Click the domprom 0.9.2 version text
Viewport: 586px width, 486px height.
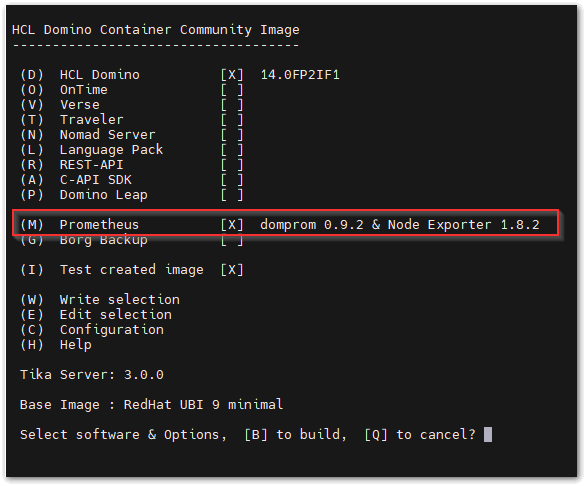[x=312, y=225]
